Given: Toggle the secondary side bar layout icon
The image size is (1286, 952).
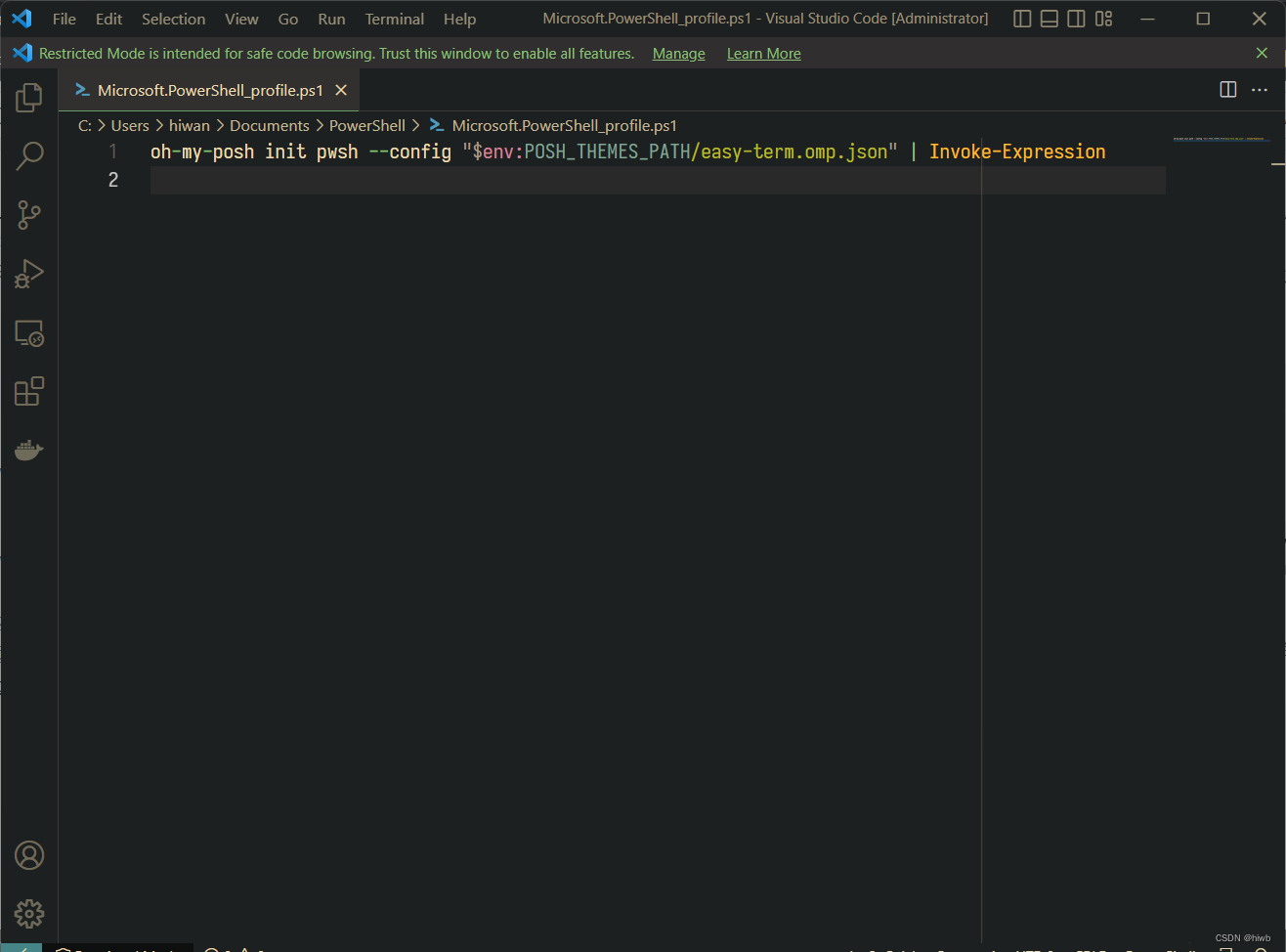Looking at the screenshot, I should click(x=1076, y=19).
